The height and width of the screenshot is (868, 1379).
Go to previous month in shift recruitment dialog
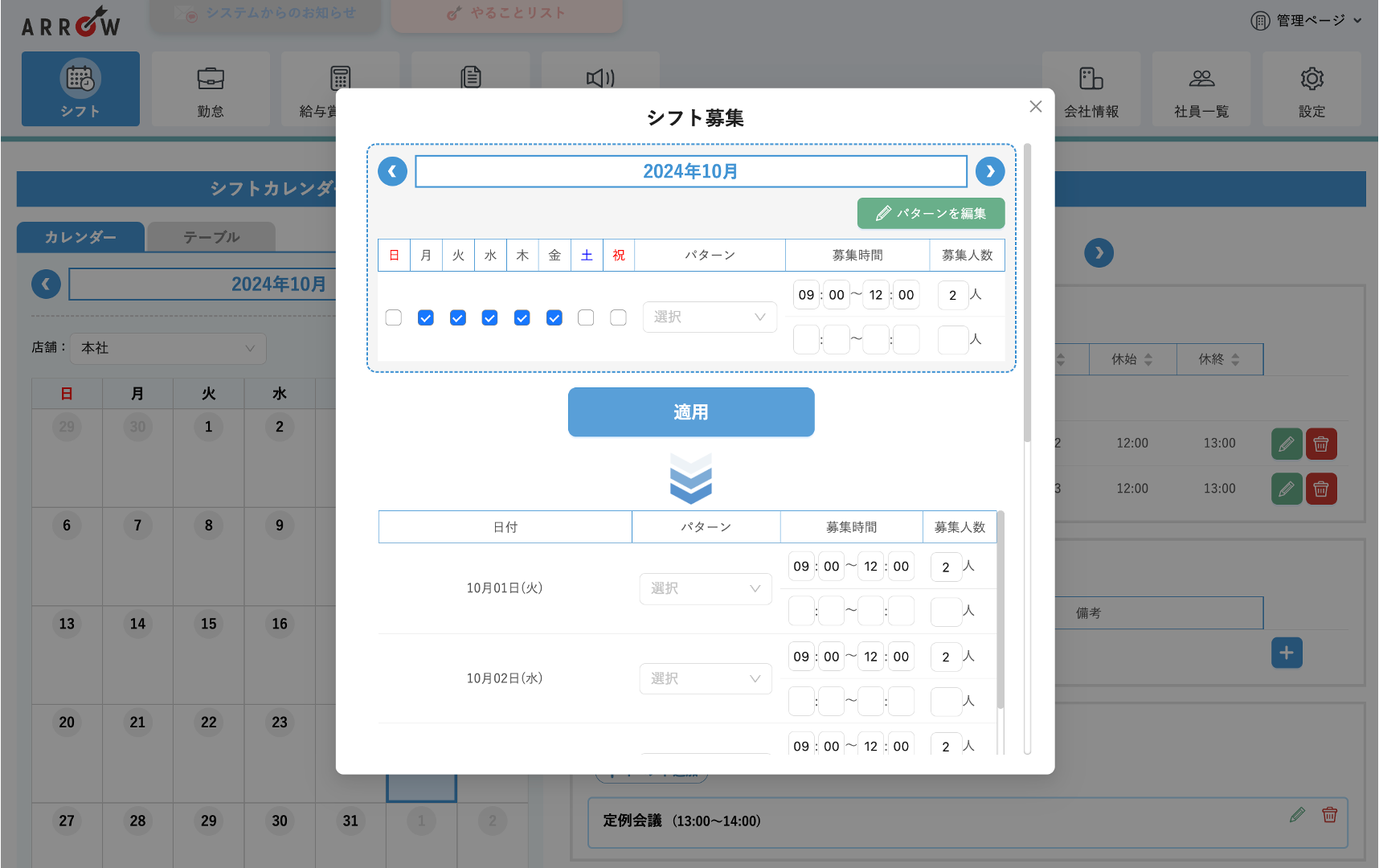coord(392,171)
